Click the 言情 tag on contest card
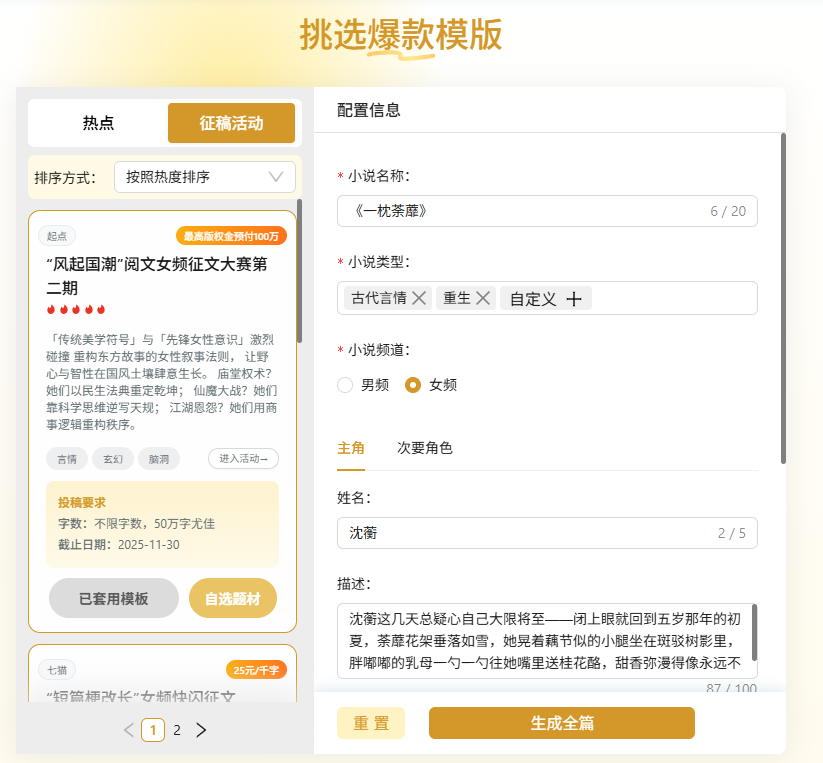The height and width of the screenshot is (763, 823). pos(67,459)
